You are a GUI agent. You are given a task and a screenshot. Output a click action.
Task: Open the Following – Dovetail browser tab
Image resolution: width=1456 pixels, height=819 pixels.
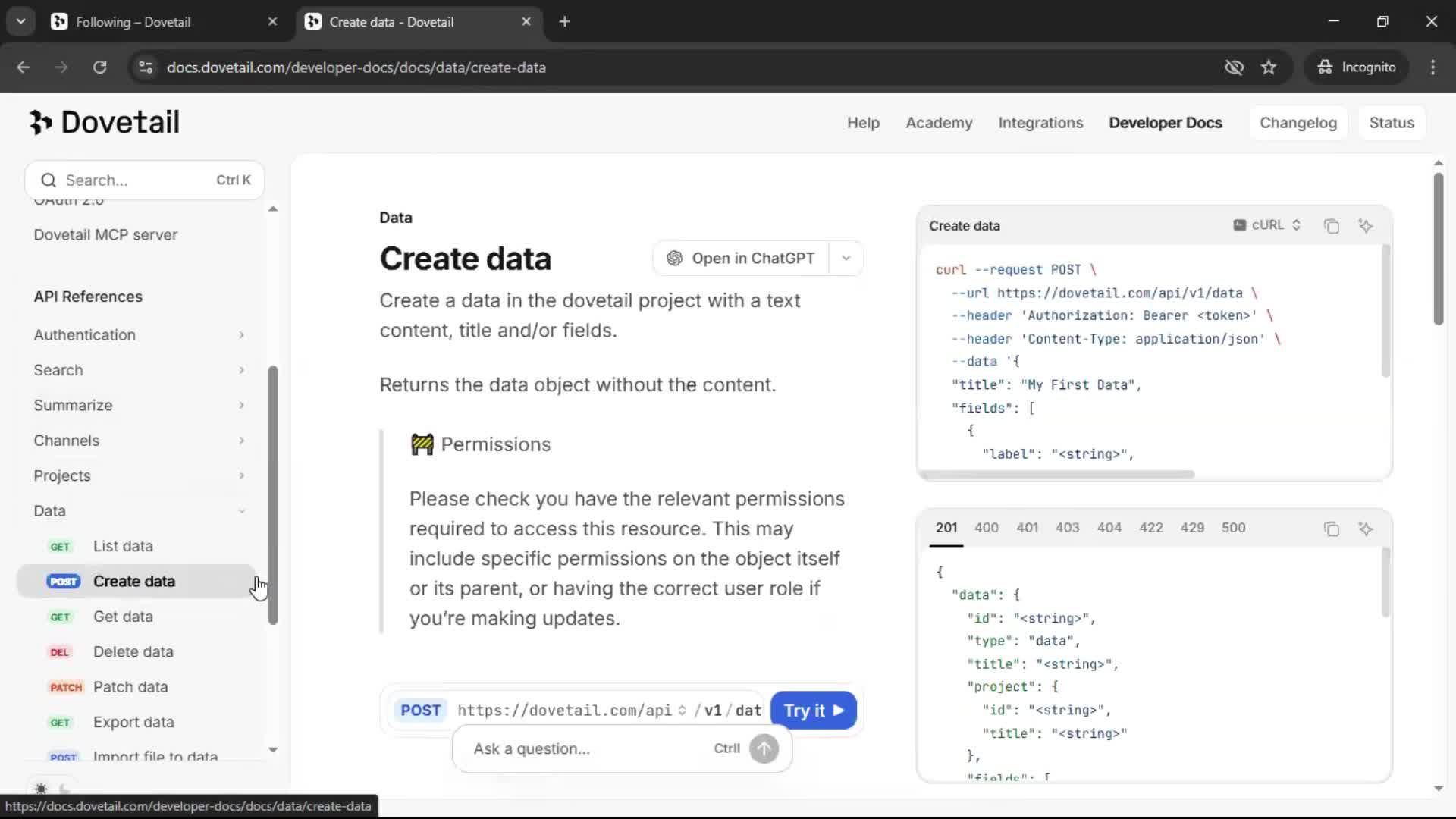[x=133, y=22]
